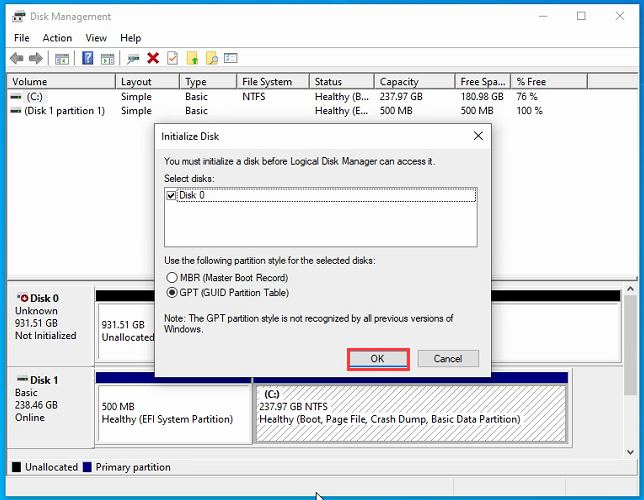The height and width of the screenshot is (500, 644).
Task: Click Cancel in Initialize Disk dialog
Action: point(448,359)
